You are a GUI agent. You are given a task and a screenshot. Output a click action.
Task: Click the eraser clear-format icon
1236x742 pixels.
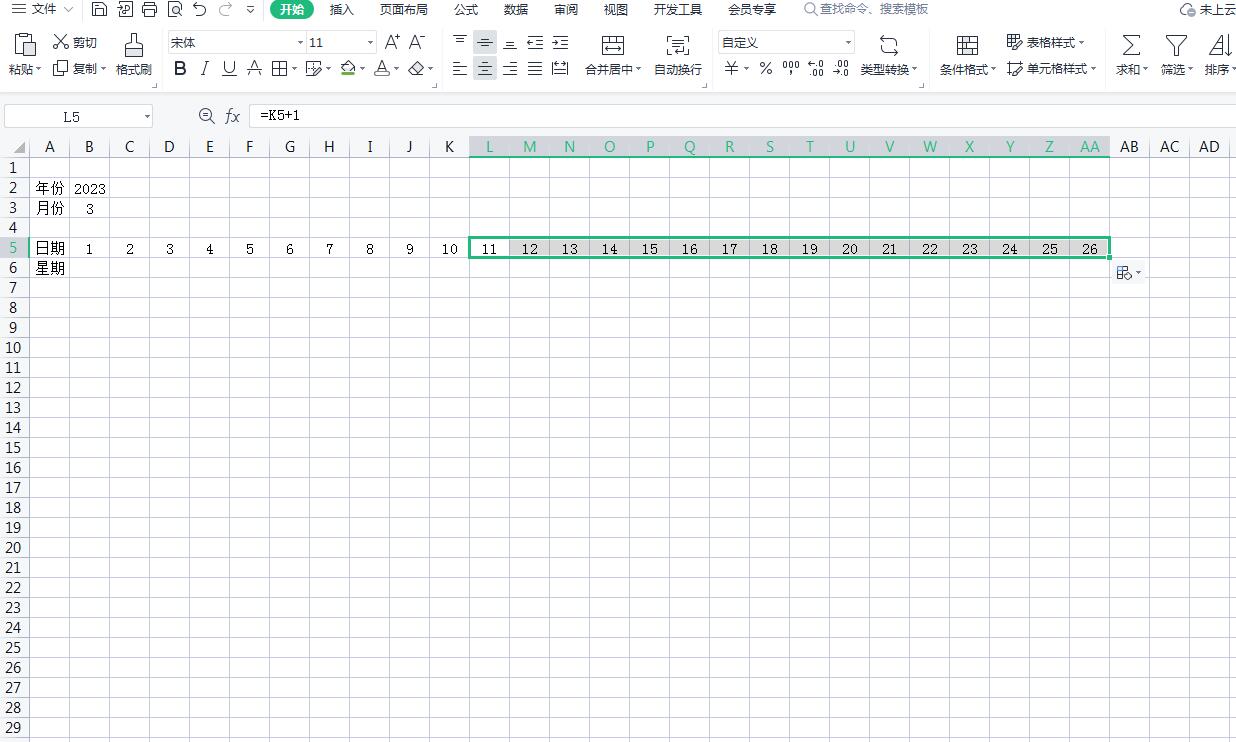click(416, 69)
